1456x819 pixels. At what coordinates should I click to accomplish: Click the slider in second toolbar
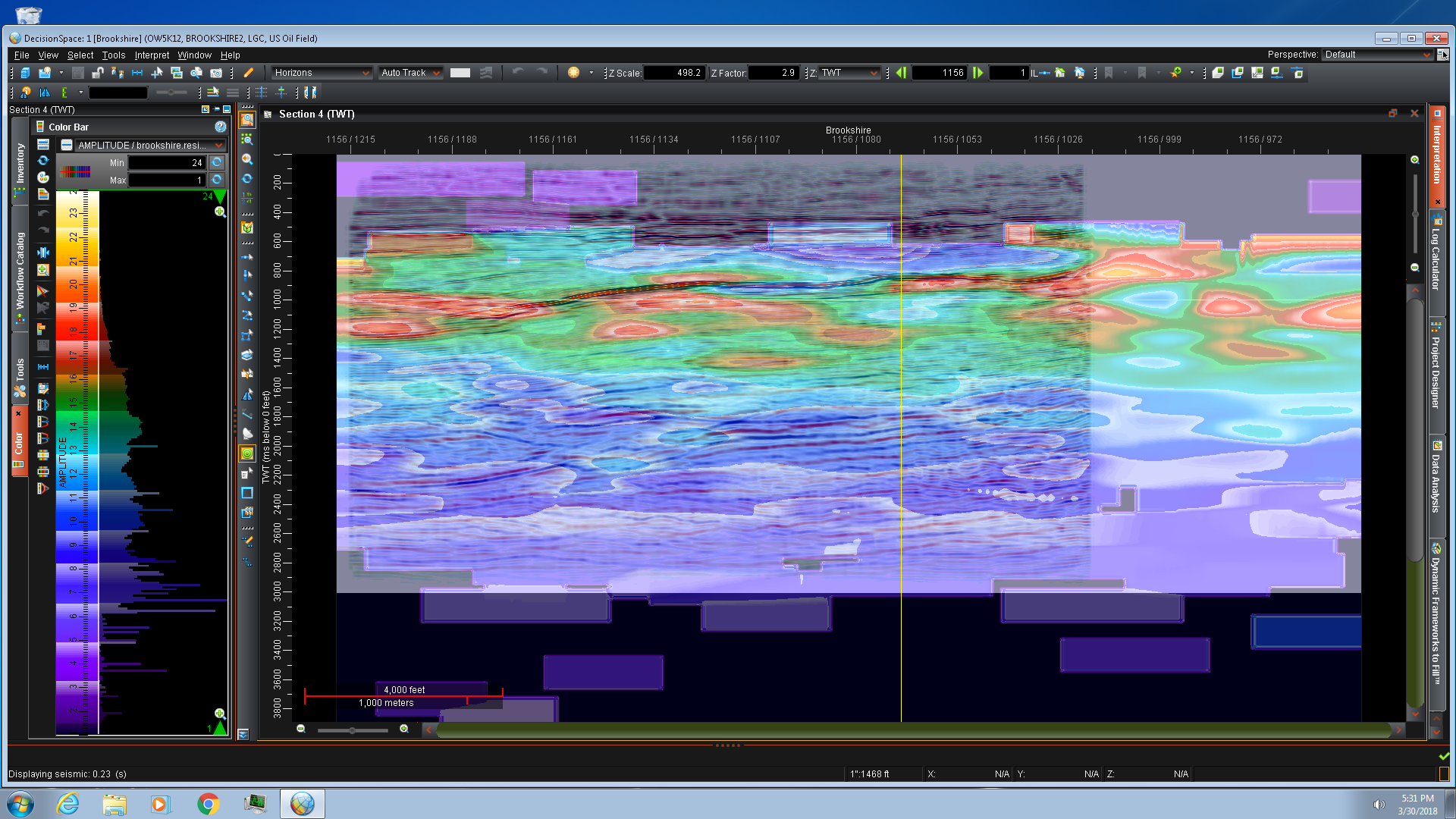click(x=171, y=93)
